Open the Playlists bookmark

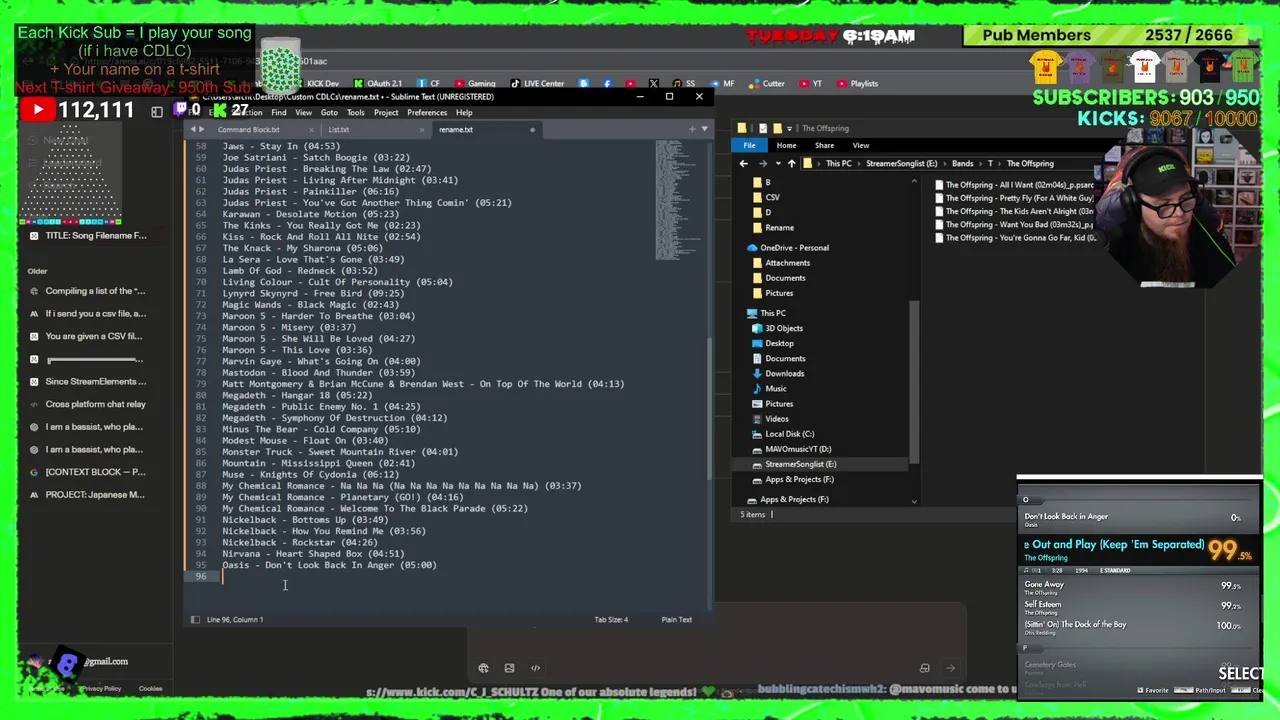coord(857,84)
